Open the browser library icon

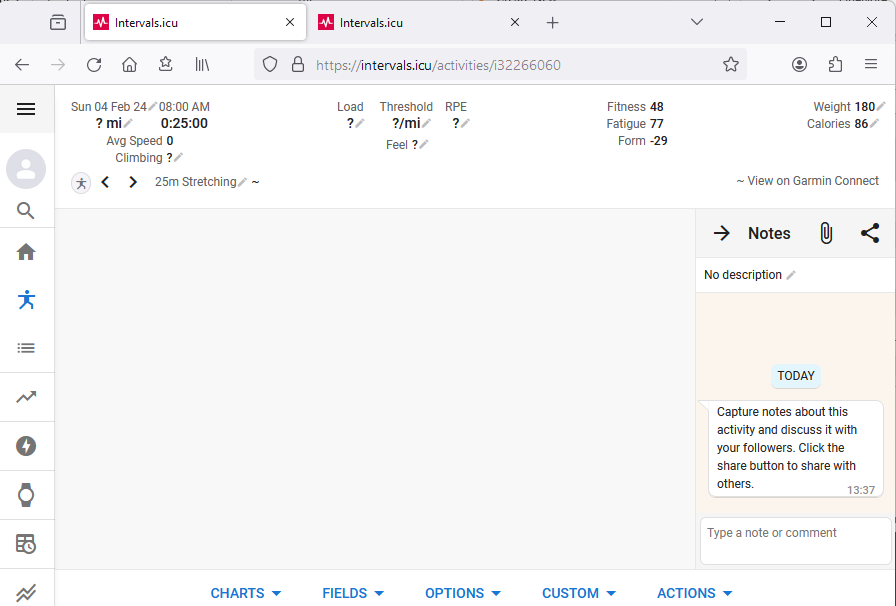[202, 65]
